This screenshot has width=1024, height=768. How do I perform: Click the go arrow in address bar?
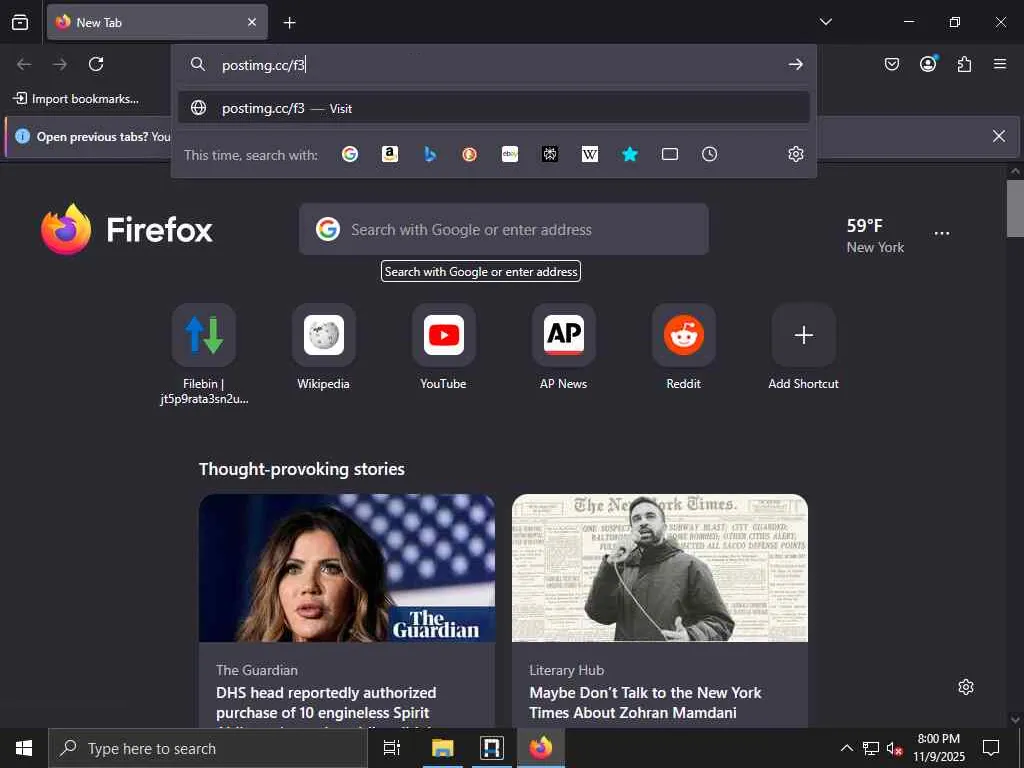coord(795,64)
